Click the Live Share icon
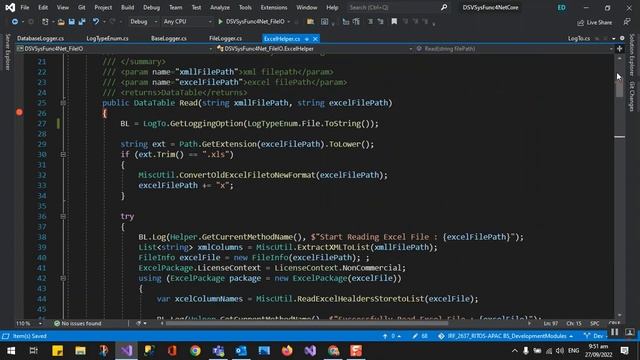Screen dimensions: 640x360 580,23
